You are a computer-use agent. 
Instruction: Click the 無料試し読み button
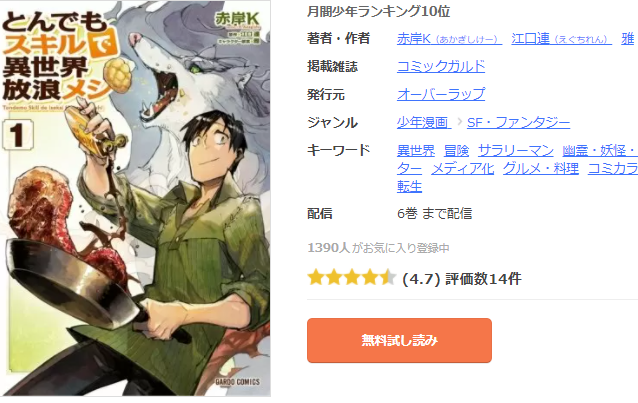(399, 340)
